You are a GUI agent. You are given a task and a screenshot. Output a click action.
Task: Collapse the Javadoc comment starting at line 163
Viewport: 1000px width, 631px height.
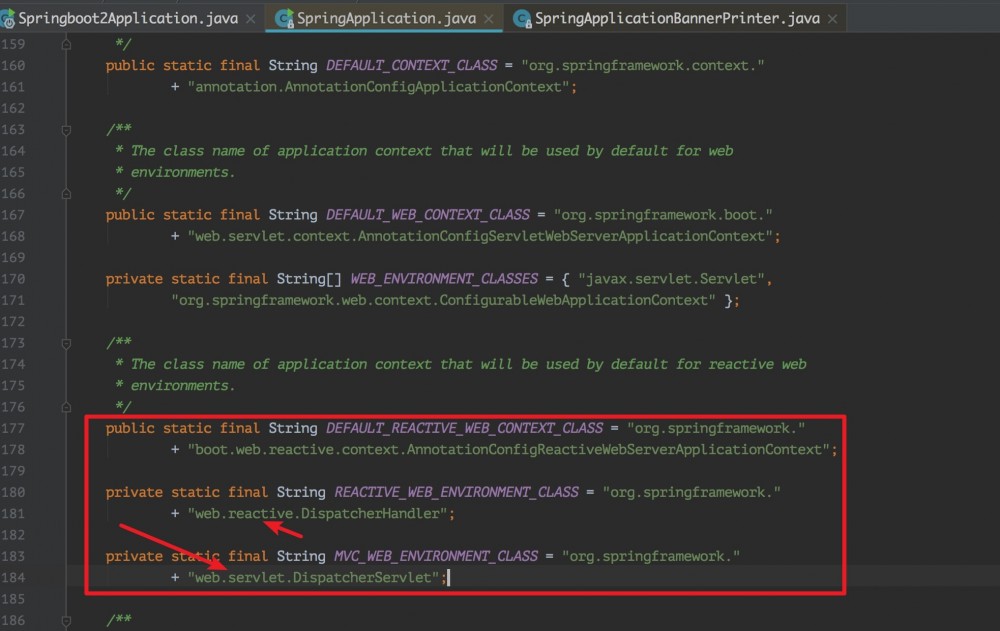(65, 129)
